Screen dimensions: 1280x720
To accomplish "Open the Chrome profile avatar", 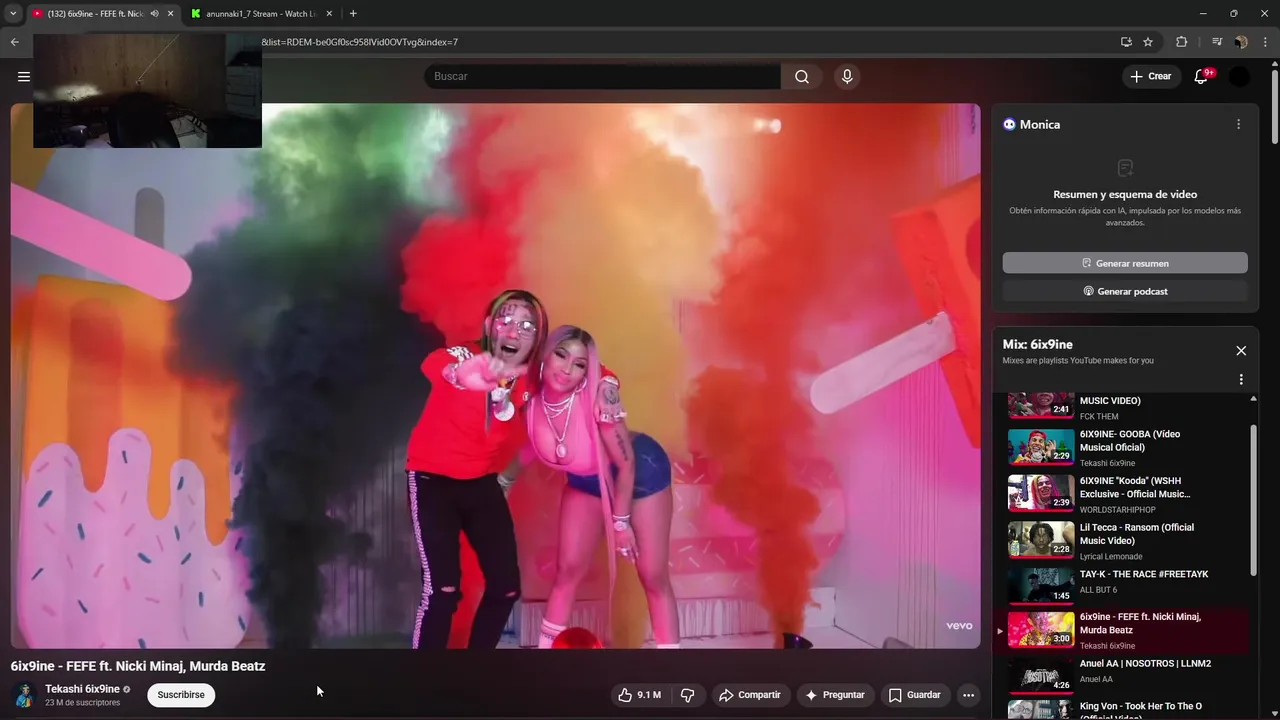I will click(1240, 42).
